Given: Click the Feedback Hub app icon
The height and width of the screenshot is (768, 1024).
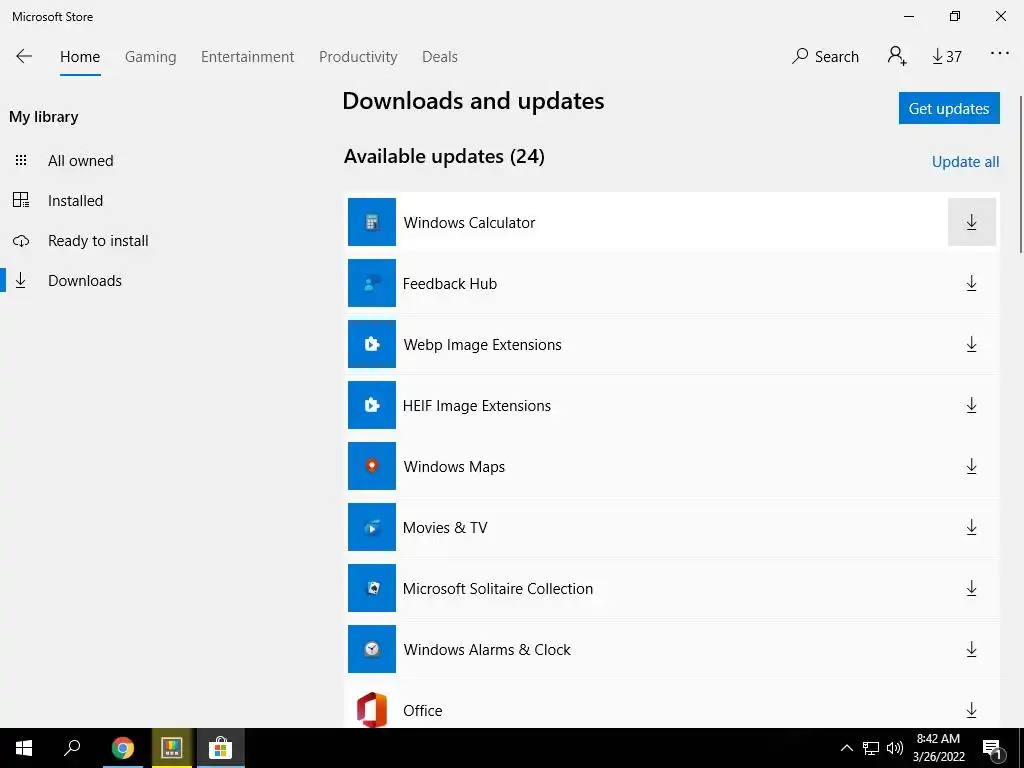Looking at the screenshot, I should tap(372, 283).
